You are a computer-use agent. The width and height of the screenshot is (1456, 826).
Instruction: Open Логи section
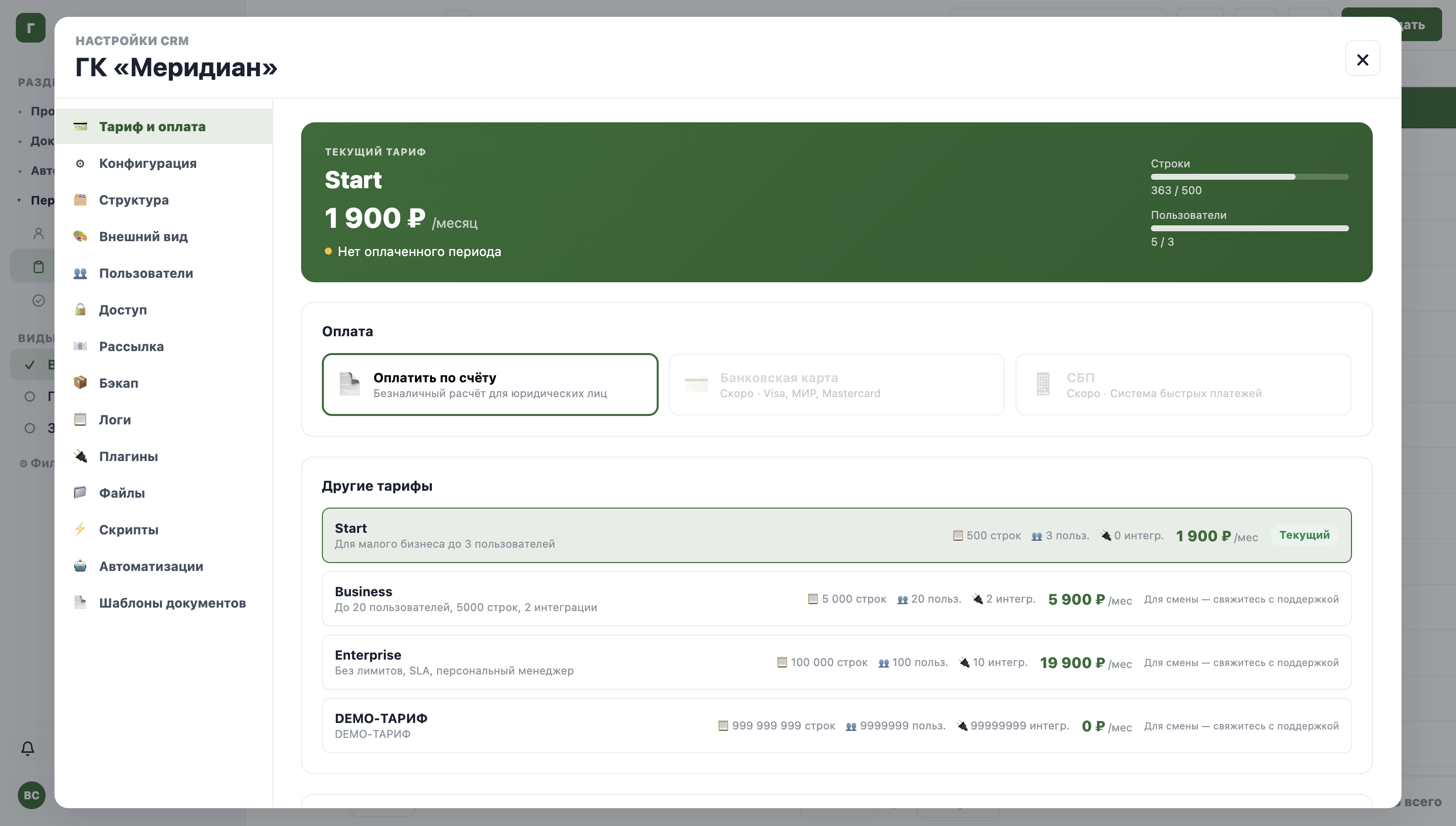click(x=164, y=420)
